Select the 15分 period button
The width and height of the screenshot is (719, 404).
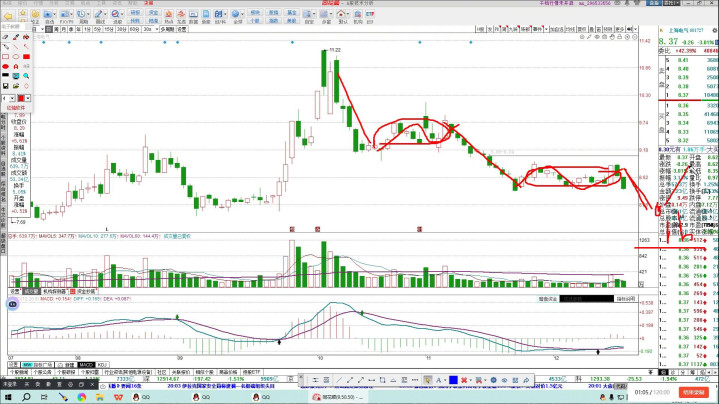(109, 29)
